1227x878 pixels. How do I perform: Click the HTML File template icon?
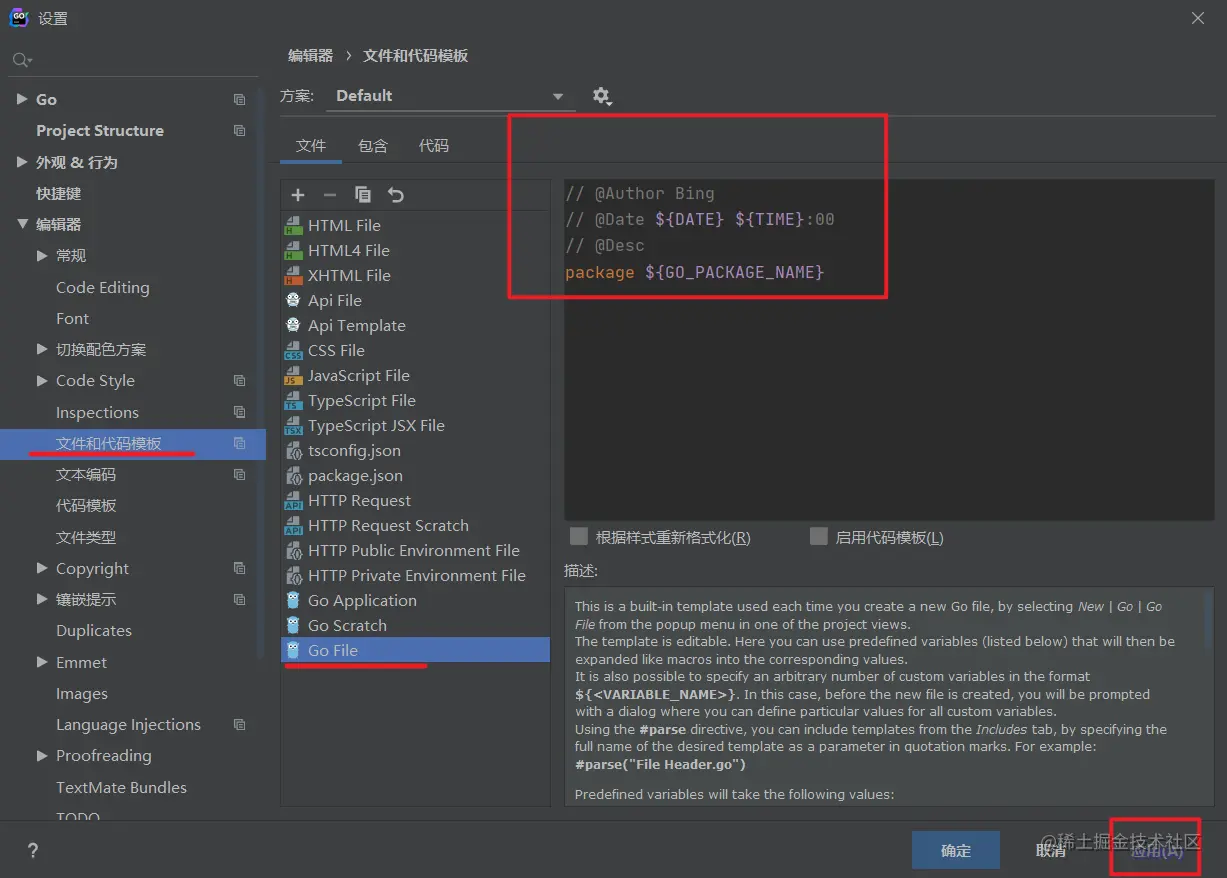point(293,225)
